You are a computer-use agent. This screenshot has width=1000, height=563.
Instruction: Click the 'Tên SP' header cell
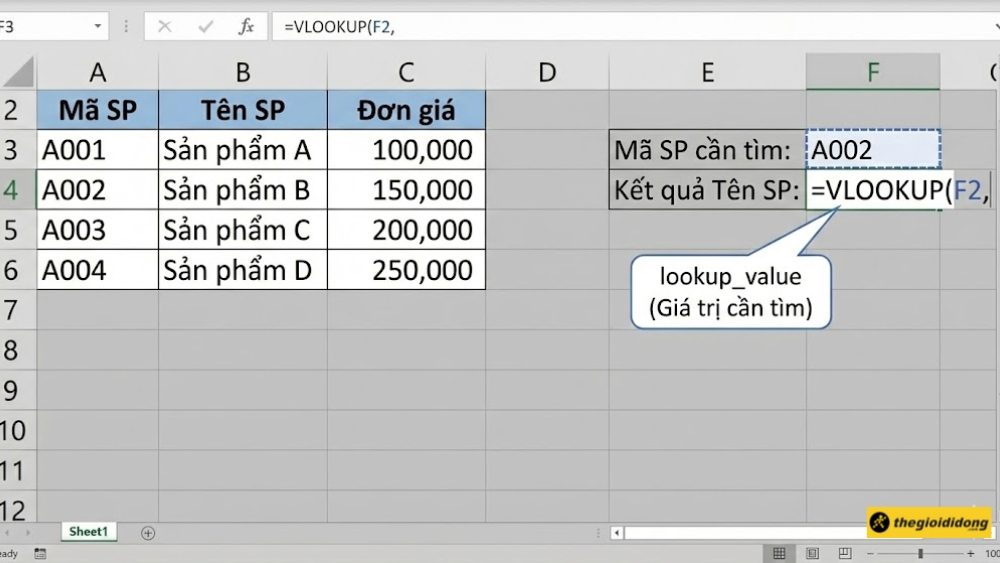coord(243,110)
